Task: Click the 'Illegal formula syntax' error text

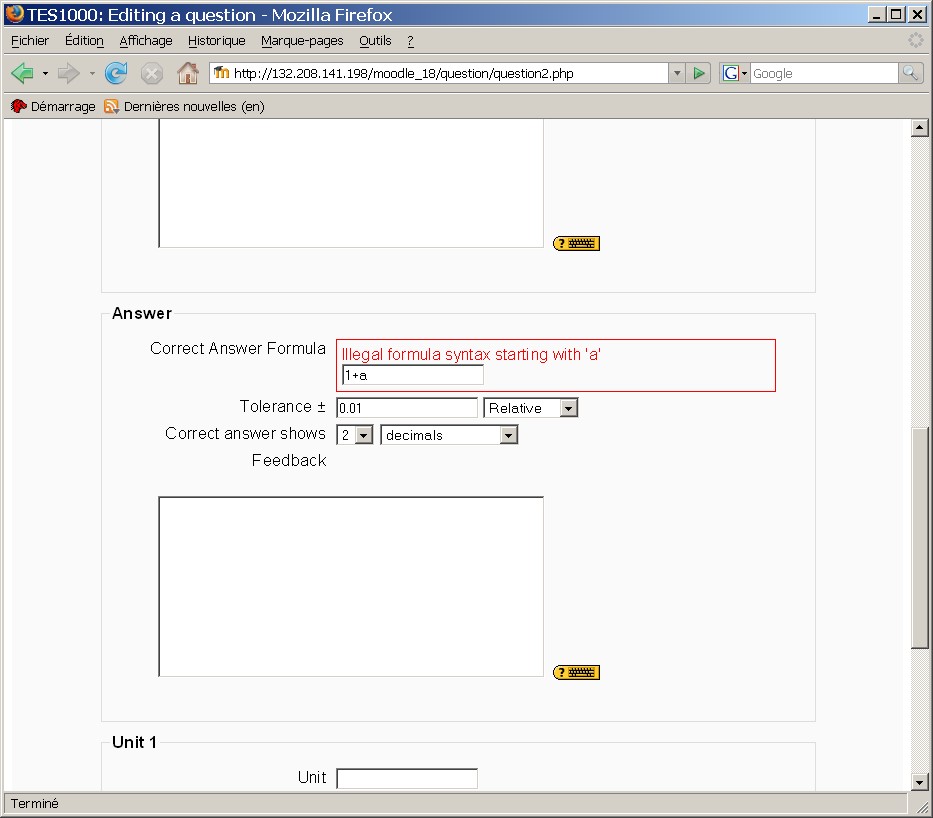Action: click(x=471, y=355)
